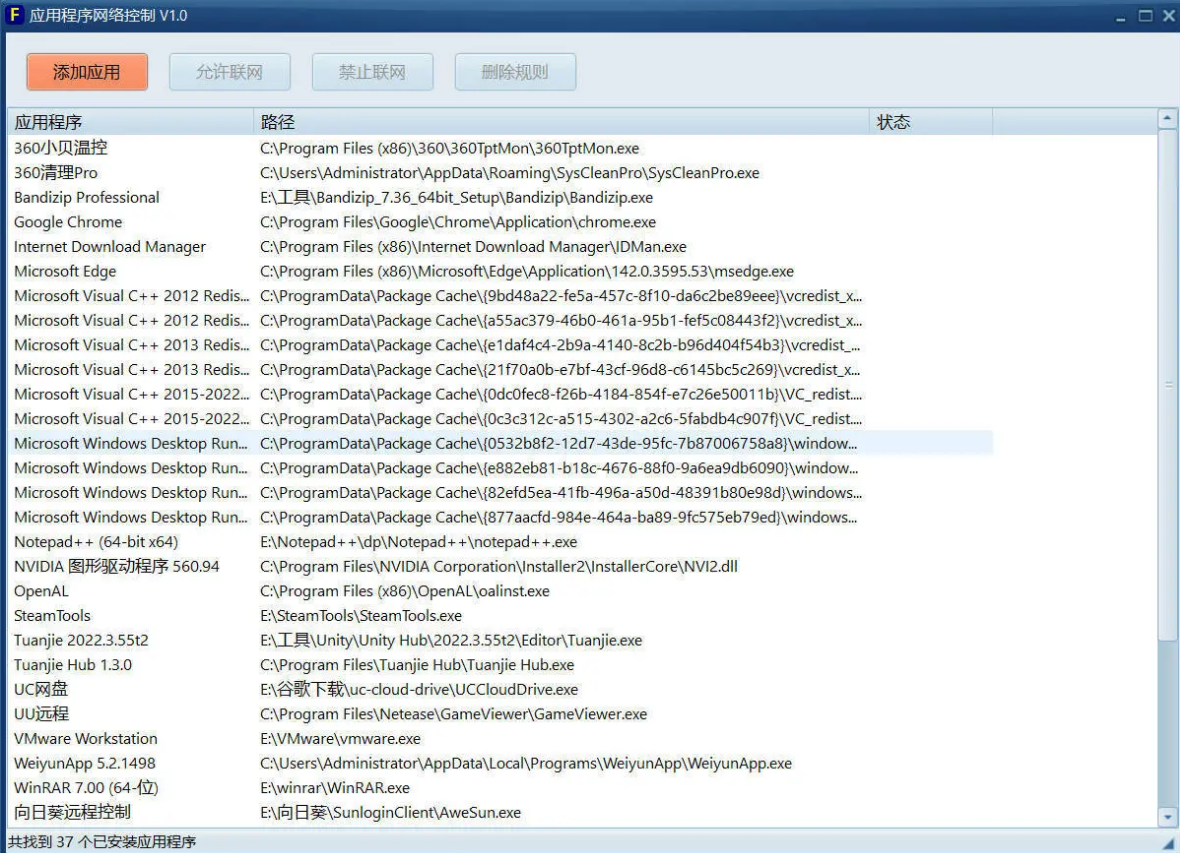Select the Microsoft Edge entry
The image size is (1180, 853).
tap(65, 271)
